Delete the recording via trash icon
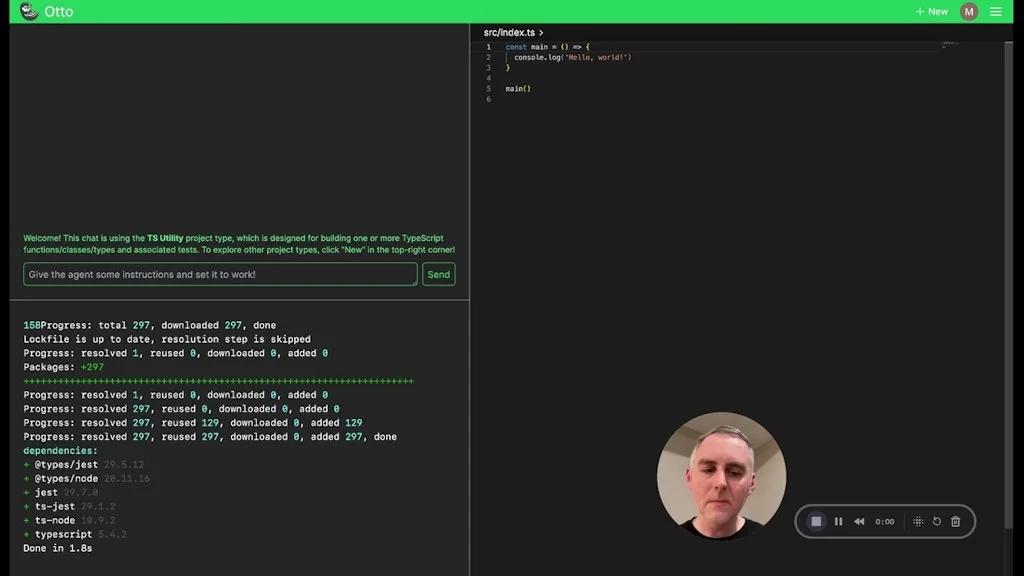Image resolution: width=1024 pixels, height=576 pixels. [955, 521]
